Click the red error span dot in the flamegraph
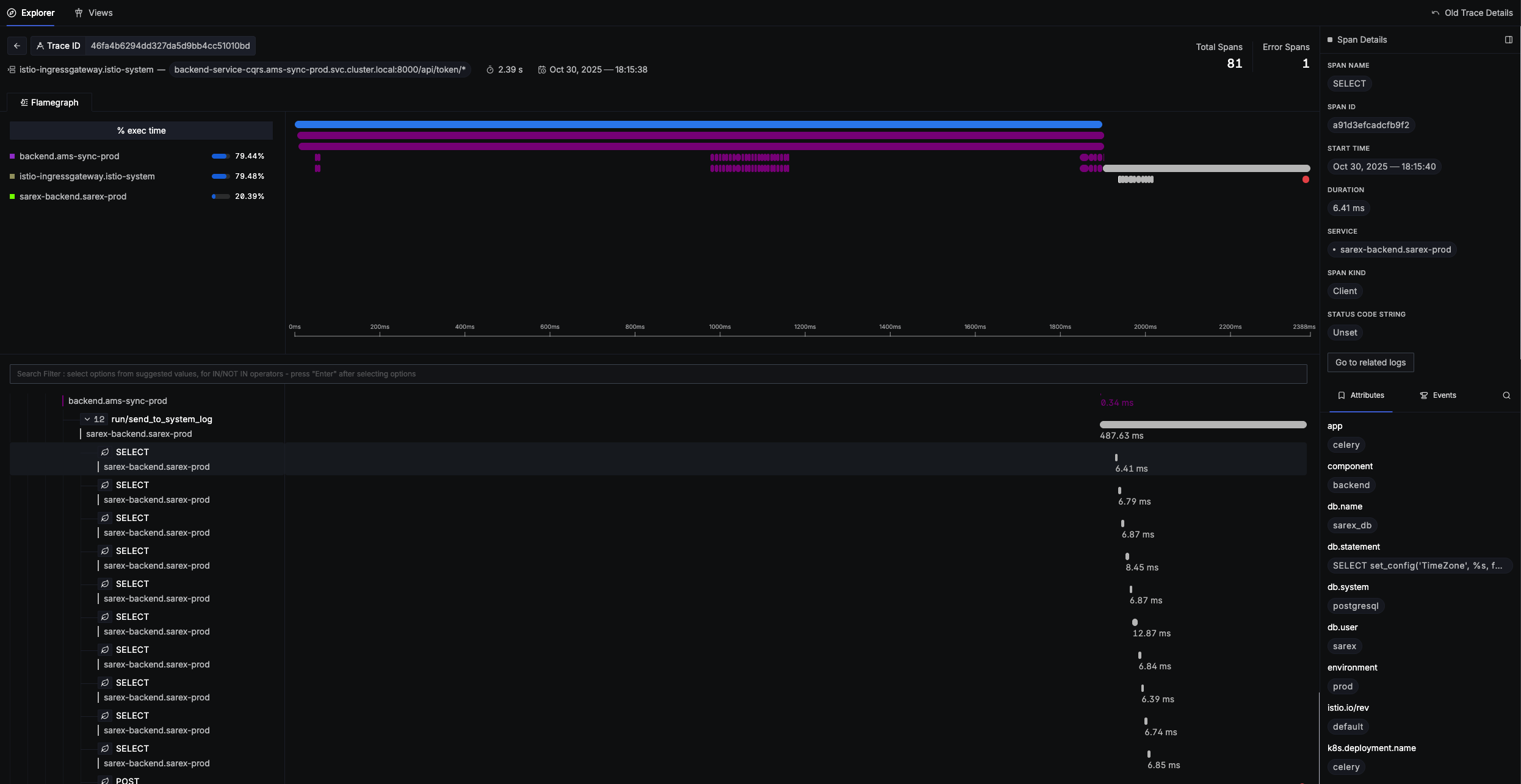The image size is (1521, 784). point(1306,179)
